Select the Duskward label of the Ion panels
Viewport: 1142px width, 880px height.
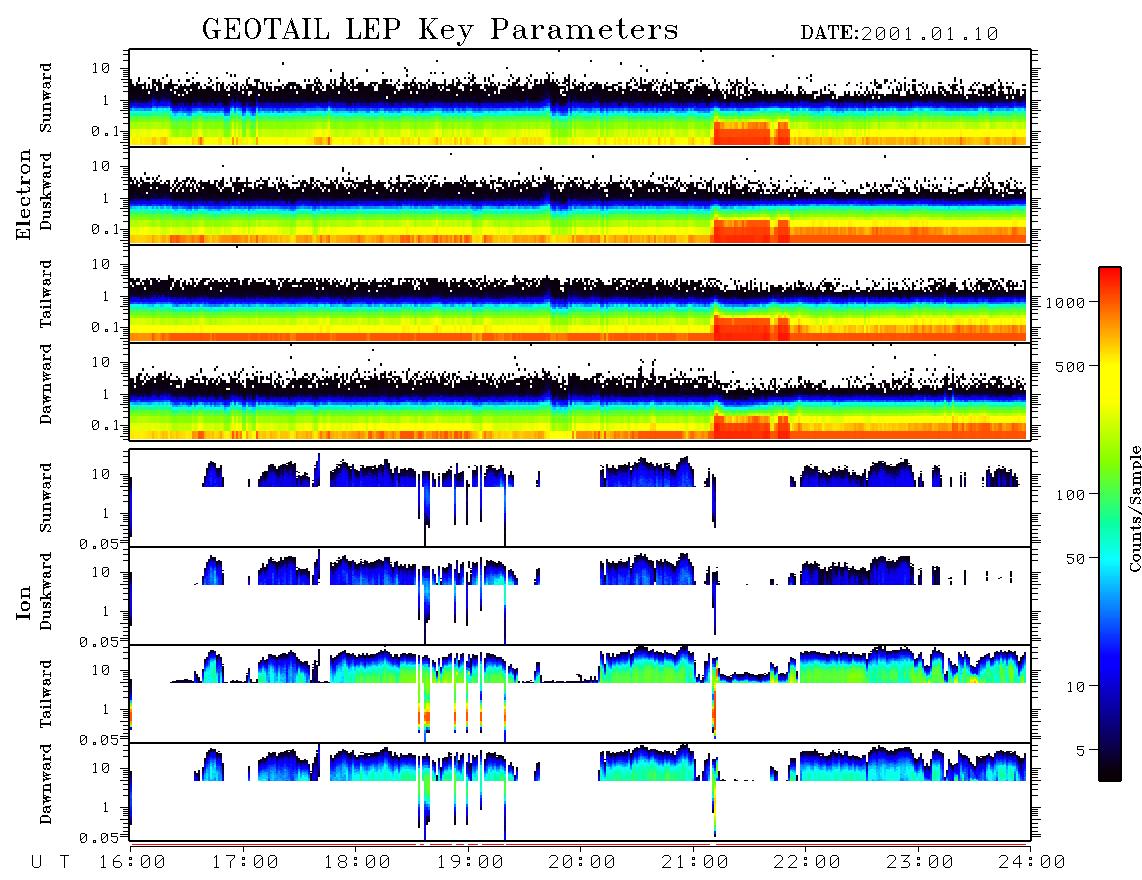pos(46,591)
